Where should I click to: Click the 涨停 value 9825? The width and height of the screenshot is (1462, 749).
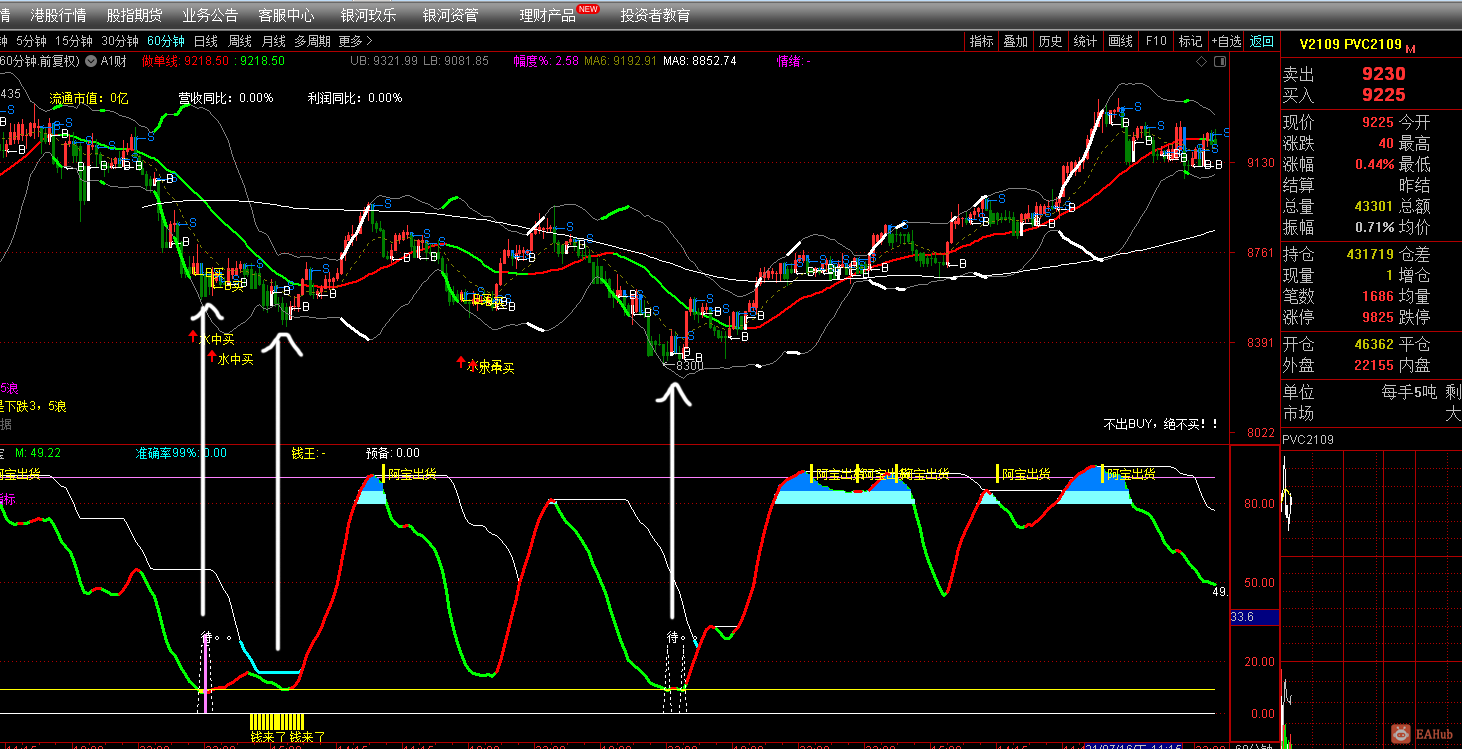[1378, 317]
